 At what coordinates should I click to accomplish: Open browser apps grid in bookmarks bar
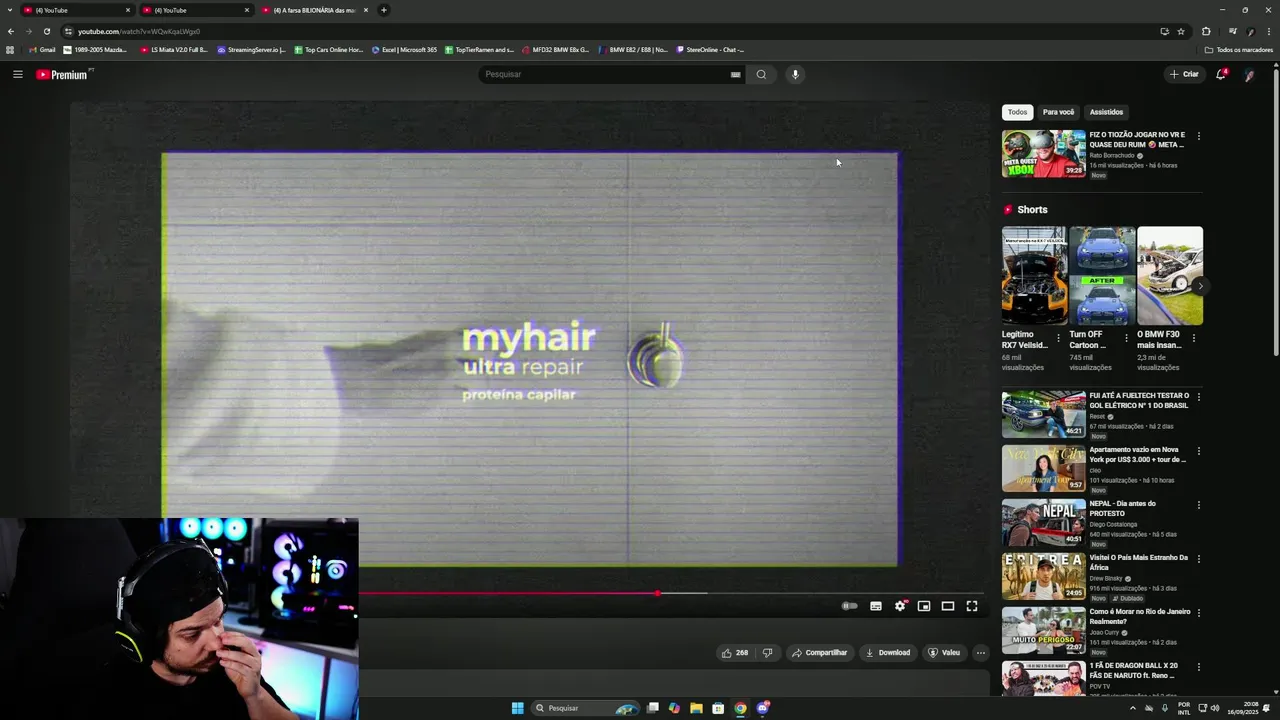(10, 49)
